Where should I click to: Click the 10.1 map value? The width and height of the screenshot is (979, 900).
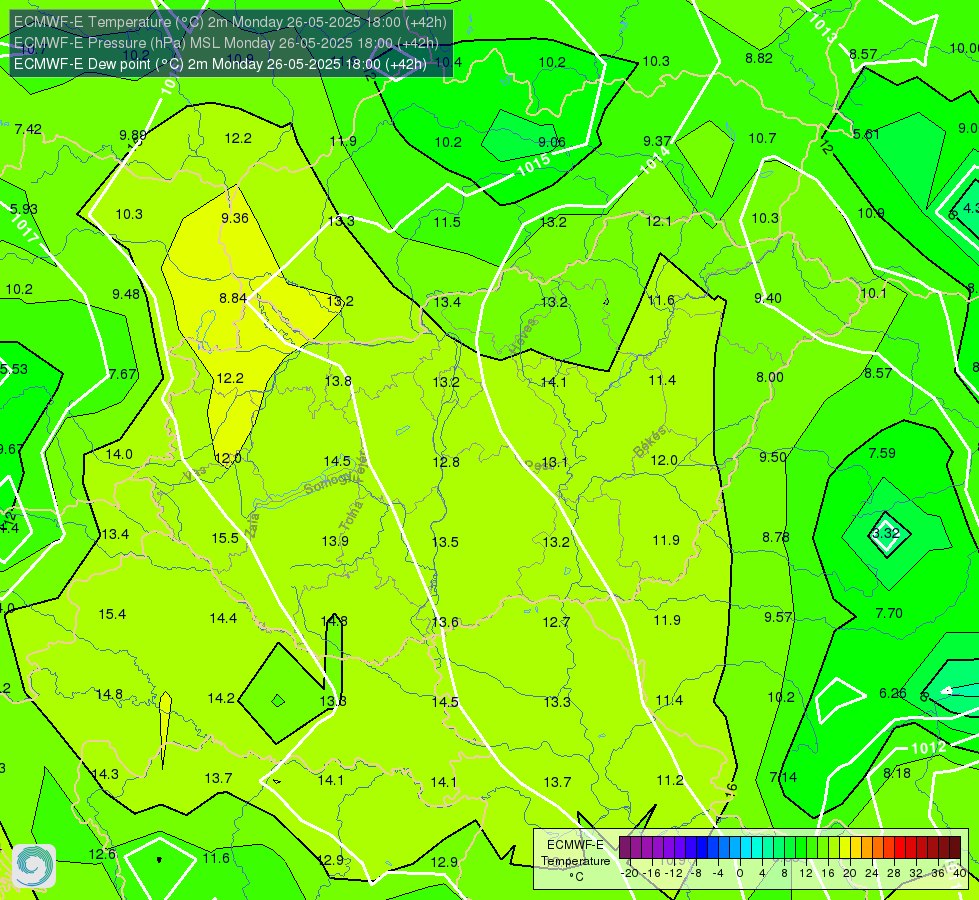[873, 294]
